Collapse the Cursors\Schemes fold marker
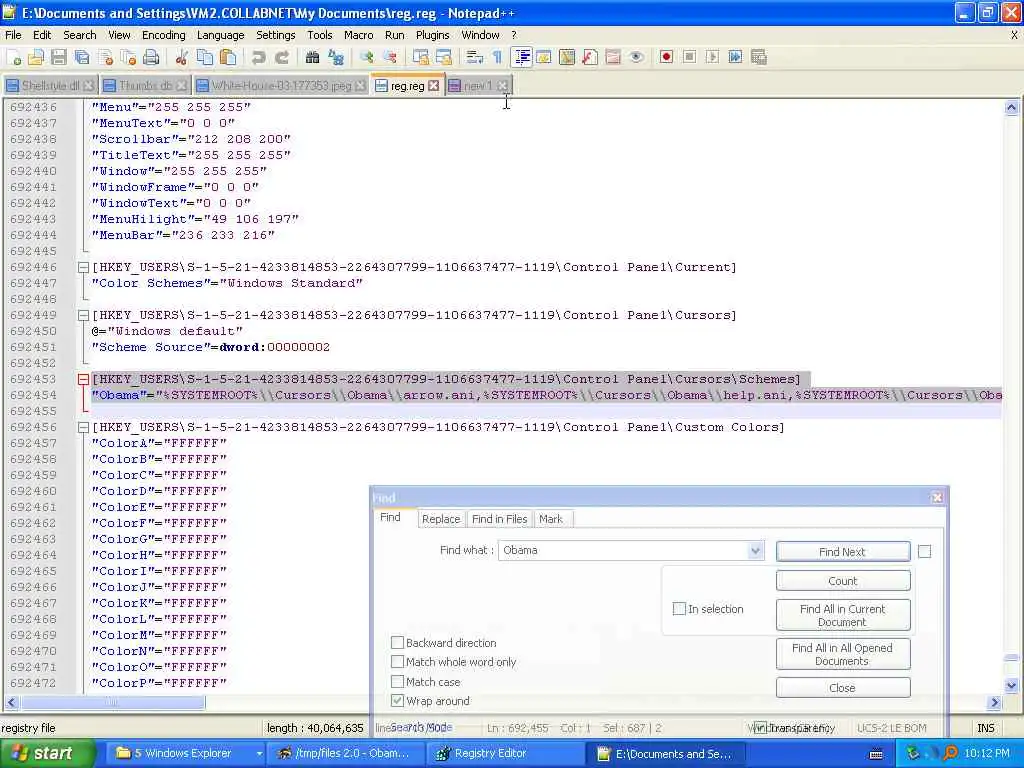 [83, 379]
